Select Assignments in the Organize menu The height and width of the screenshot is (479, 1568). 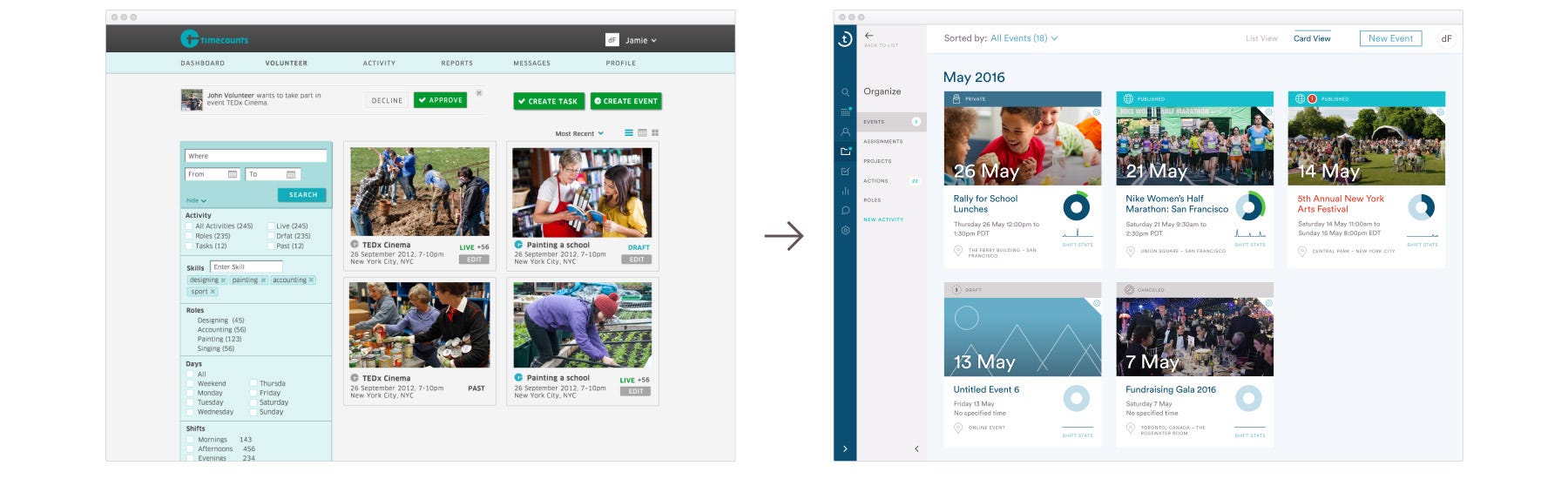point(883,141)
